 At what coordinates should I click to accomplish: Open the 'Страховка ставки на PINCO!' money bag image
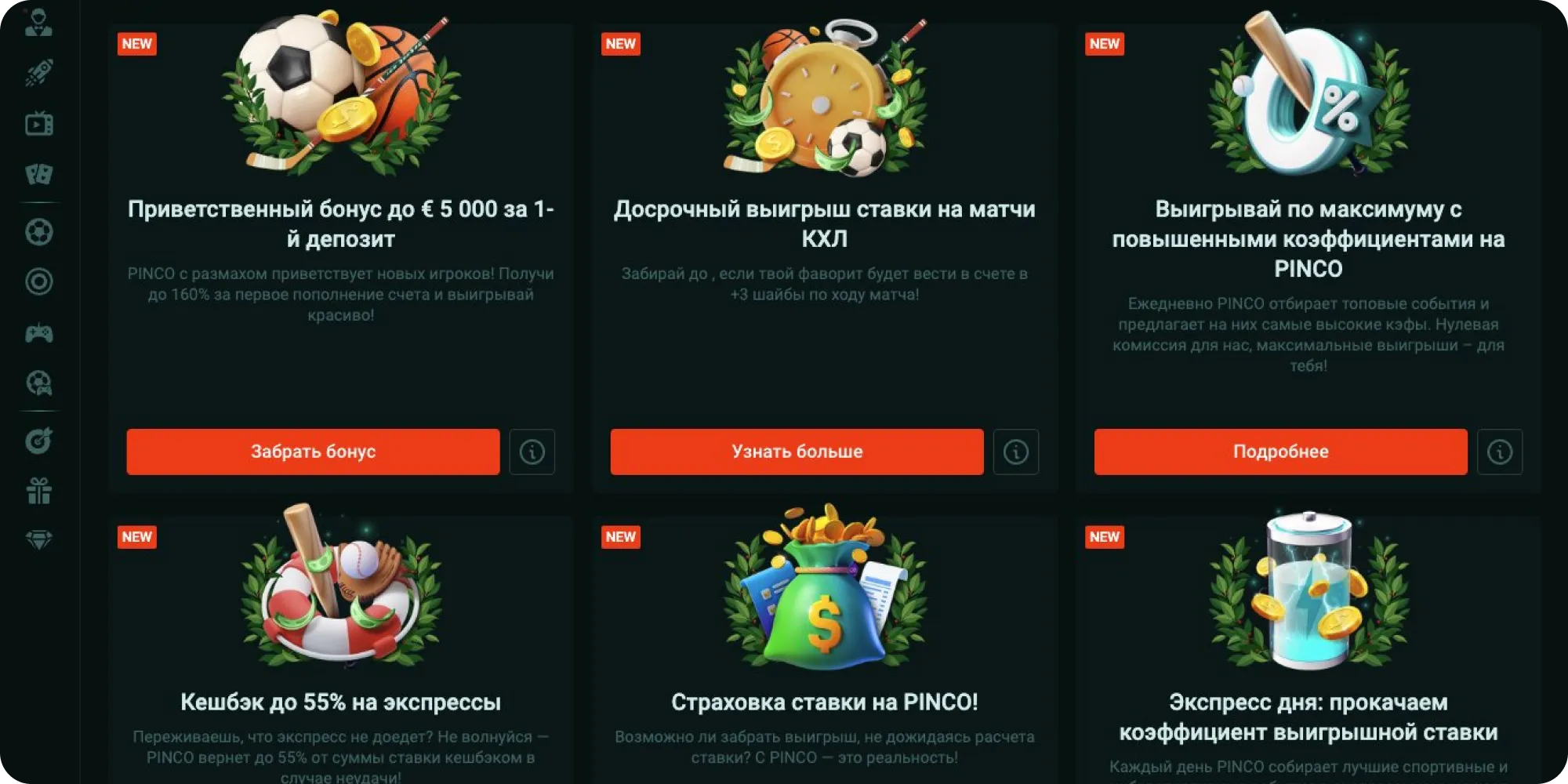[x=825, y=588]
